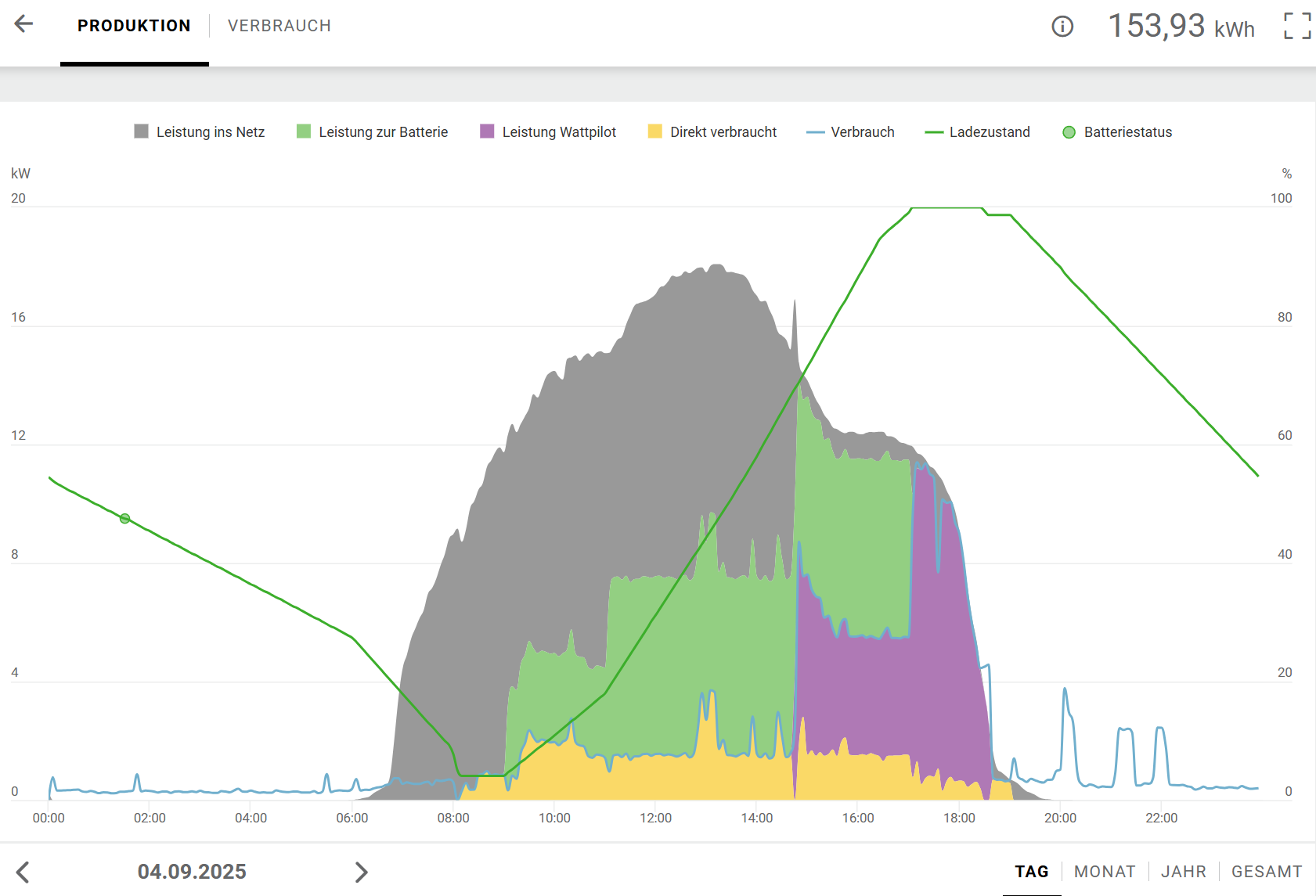The width and height of the screenshot is (1316, 896).
Task: Select the Monat time range
Action: coord(1105,872)
